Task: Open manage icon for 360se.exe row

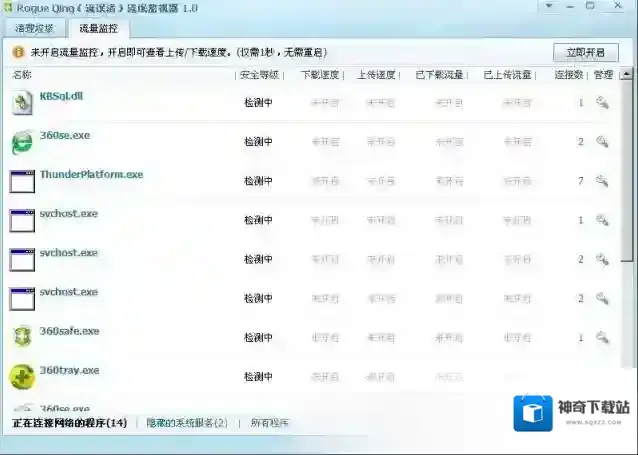Action: 602,142
